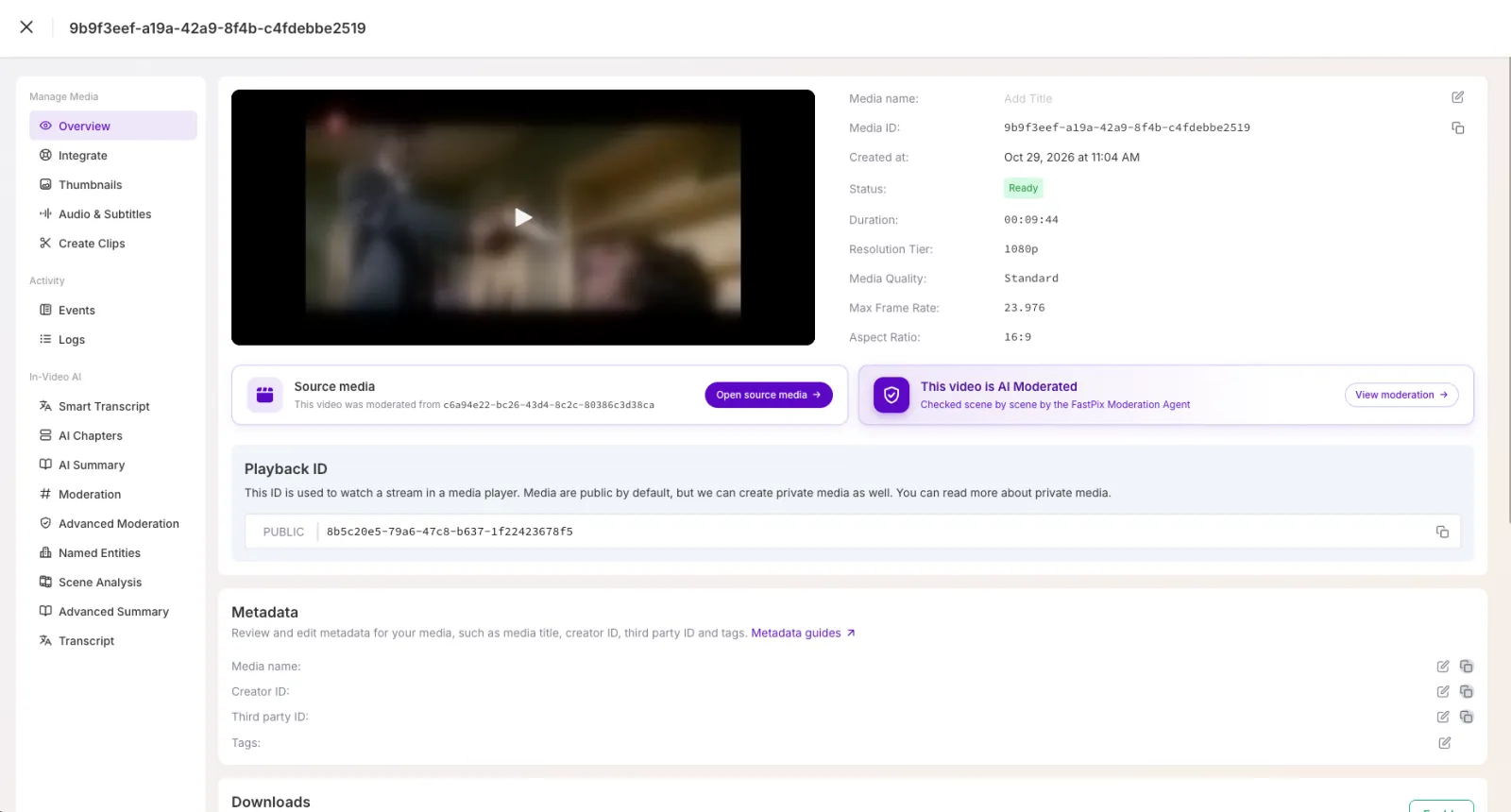
Task: Open Named Entities
Action: (113, 552)
